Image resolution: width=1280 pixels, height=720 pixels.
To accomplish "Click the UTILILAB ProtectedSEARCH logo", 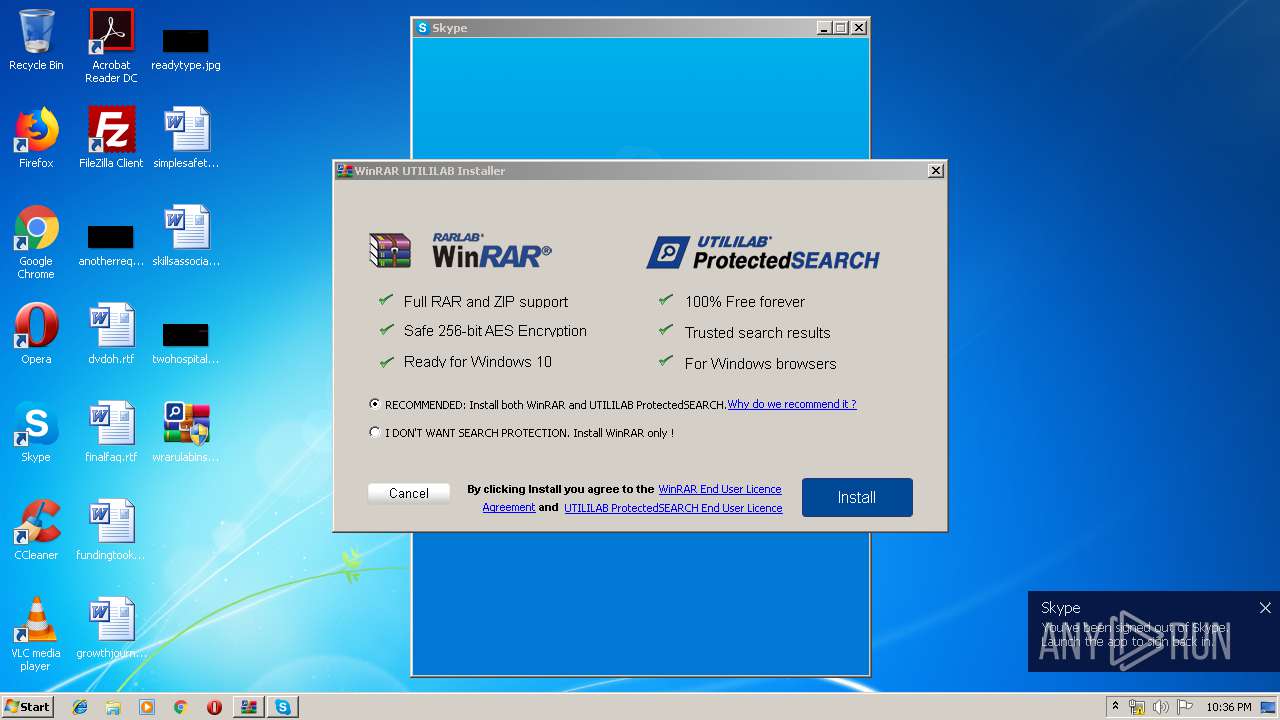I will pos(762,252).
